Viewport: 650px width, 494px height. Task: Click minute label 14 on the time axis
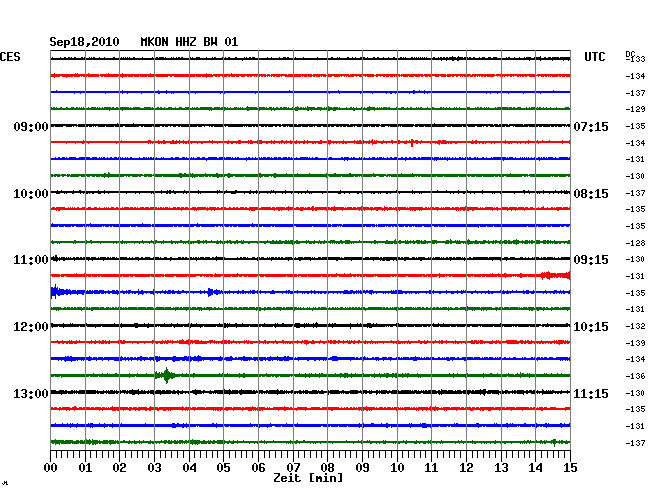(x=535, y=467)
